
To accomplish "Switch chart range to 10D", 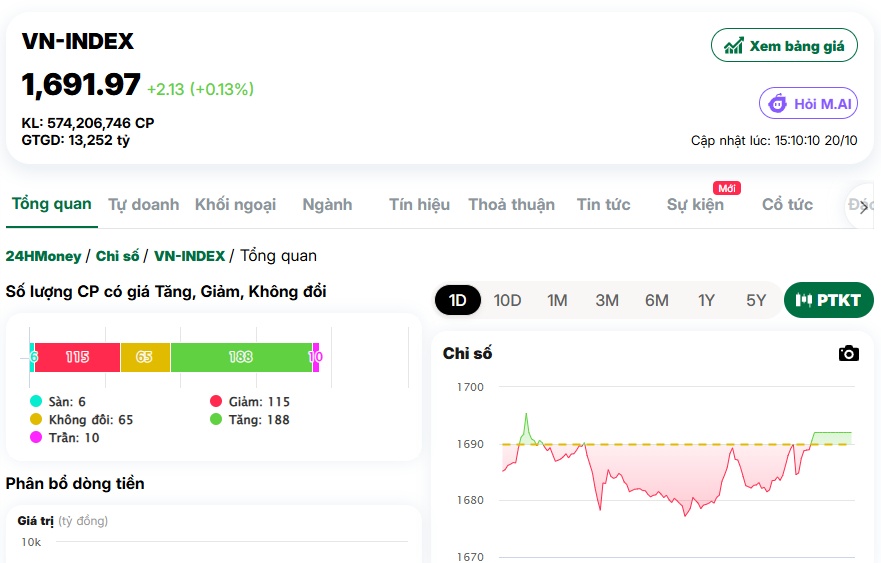I will 507,300.
